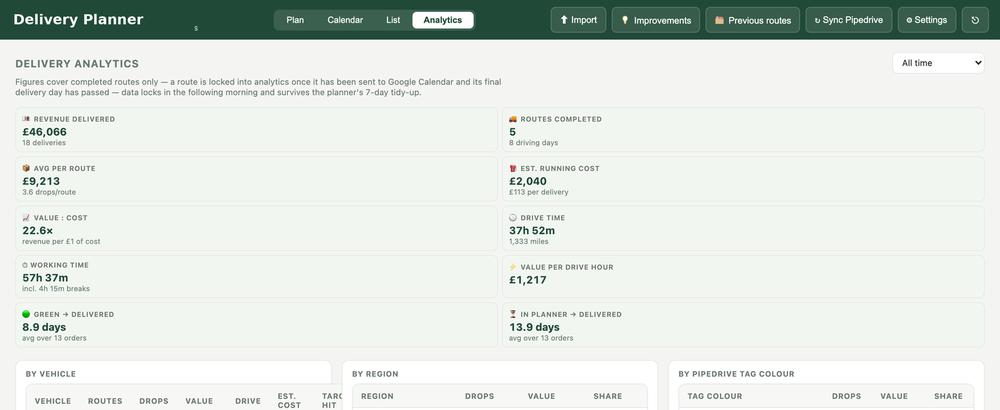Open the List tab

click(393, 20)
